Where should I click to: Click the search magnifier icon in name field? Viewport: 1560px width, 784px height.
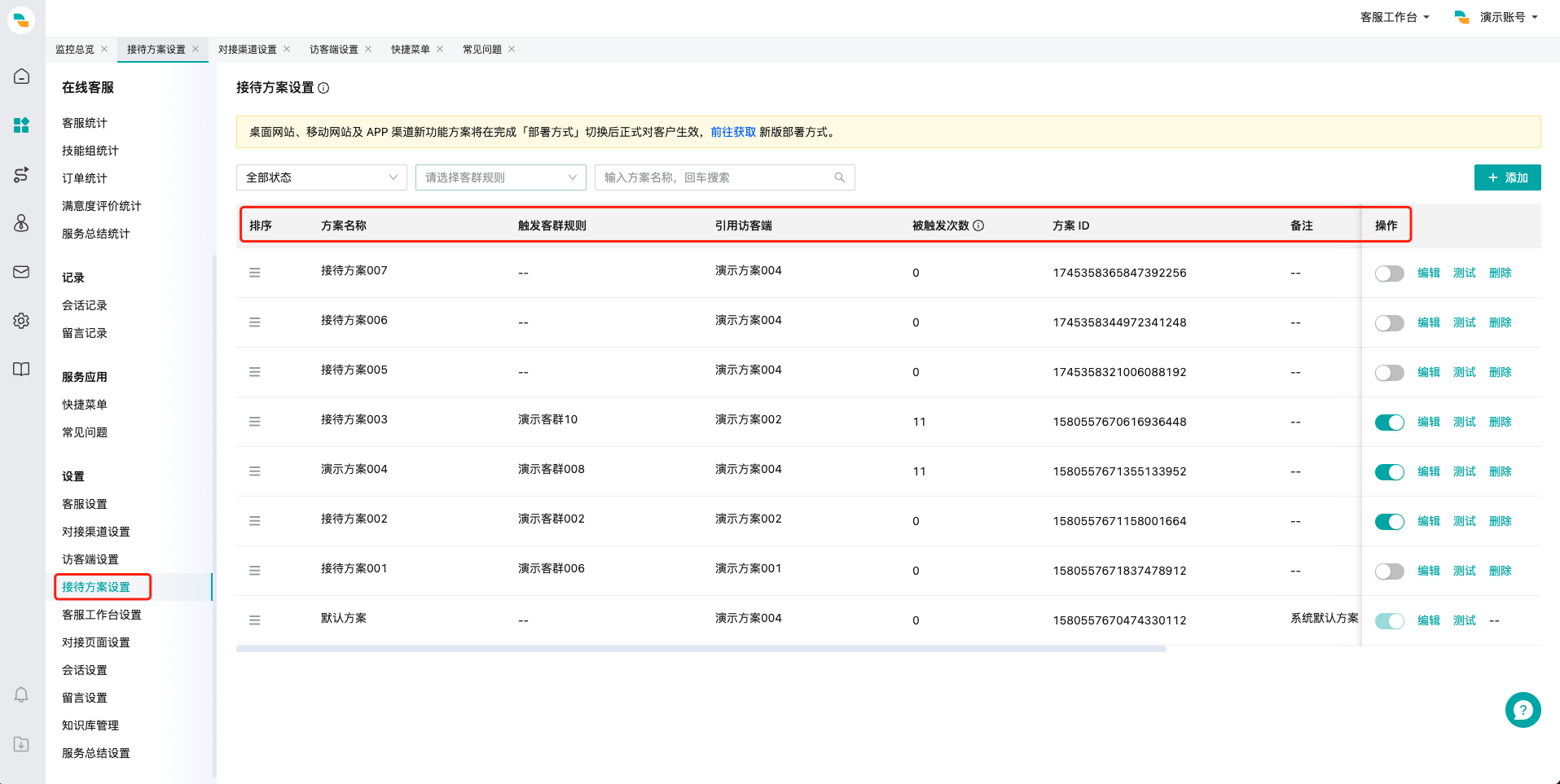[839, 177]
